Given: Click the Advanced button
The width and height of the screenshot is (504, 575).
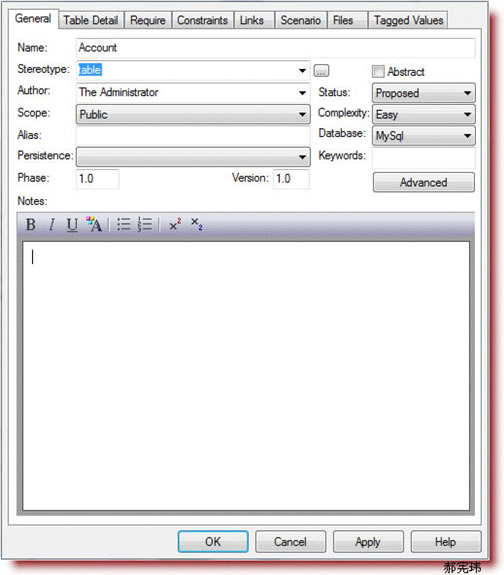Looking at the screenshot, I should 424,182.
